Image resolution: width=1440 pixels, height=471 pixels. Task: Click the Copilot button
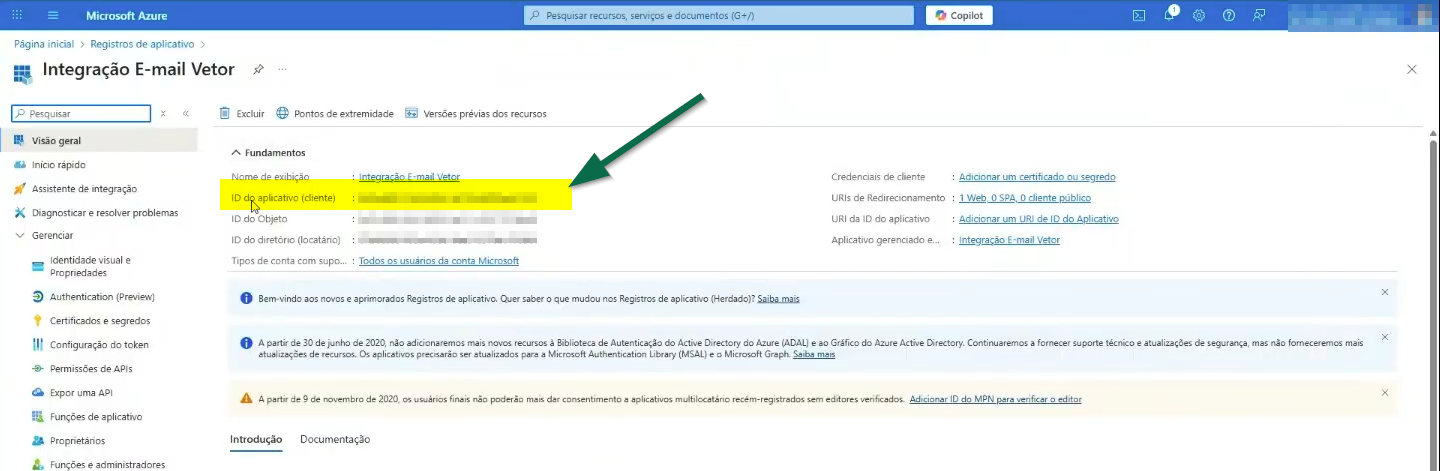(x=960, y=15)
